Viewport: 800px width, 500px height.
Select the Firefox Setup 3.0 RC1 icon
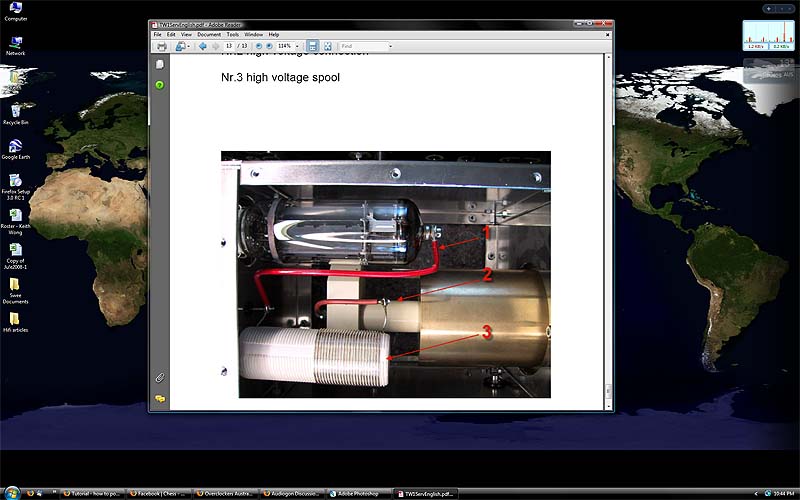pyautogui.click(x=16, y=187)
